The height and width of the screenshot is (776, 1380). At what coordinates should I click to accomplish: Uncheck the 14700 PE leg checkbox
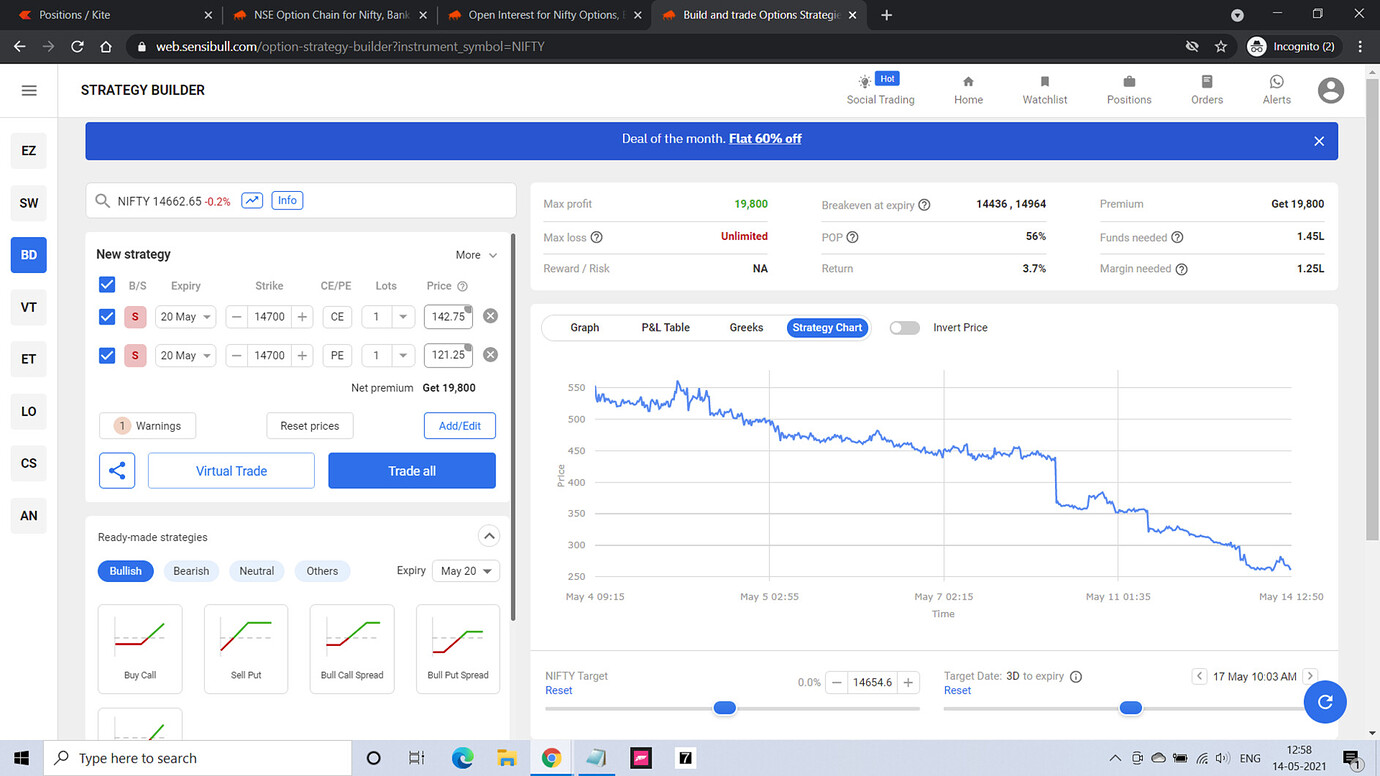click(x=107, y=354)
